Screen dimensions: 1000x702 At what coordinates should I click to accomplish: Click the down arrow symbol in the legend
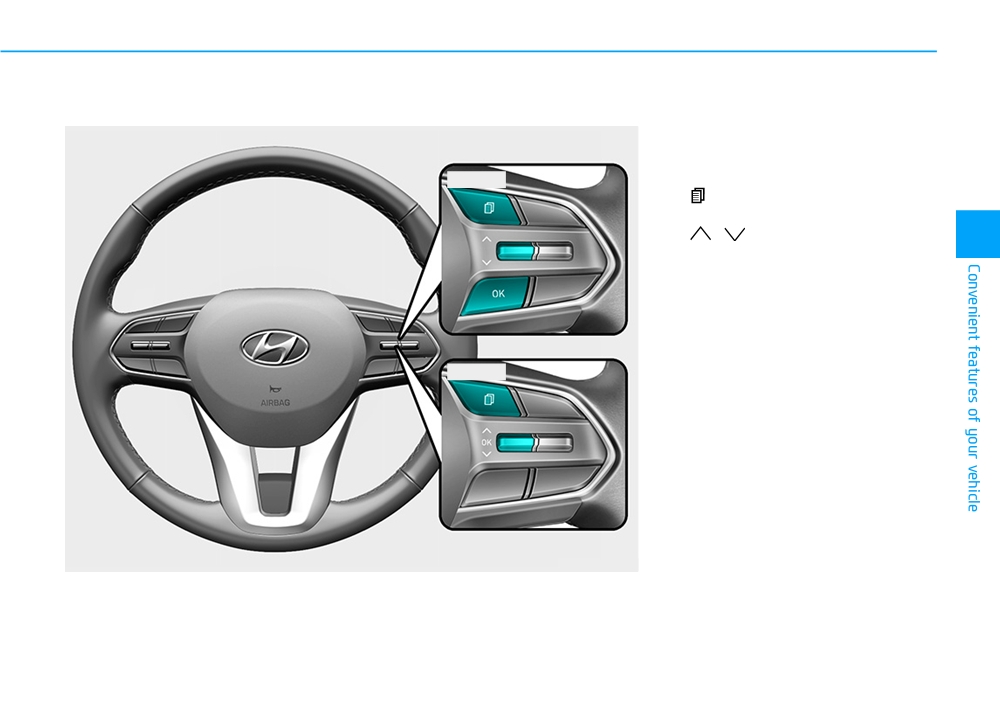coord(735,234)
